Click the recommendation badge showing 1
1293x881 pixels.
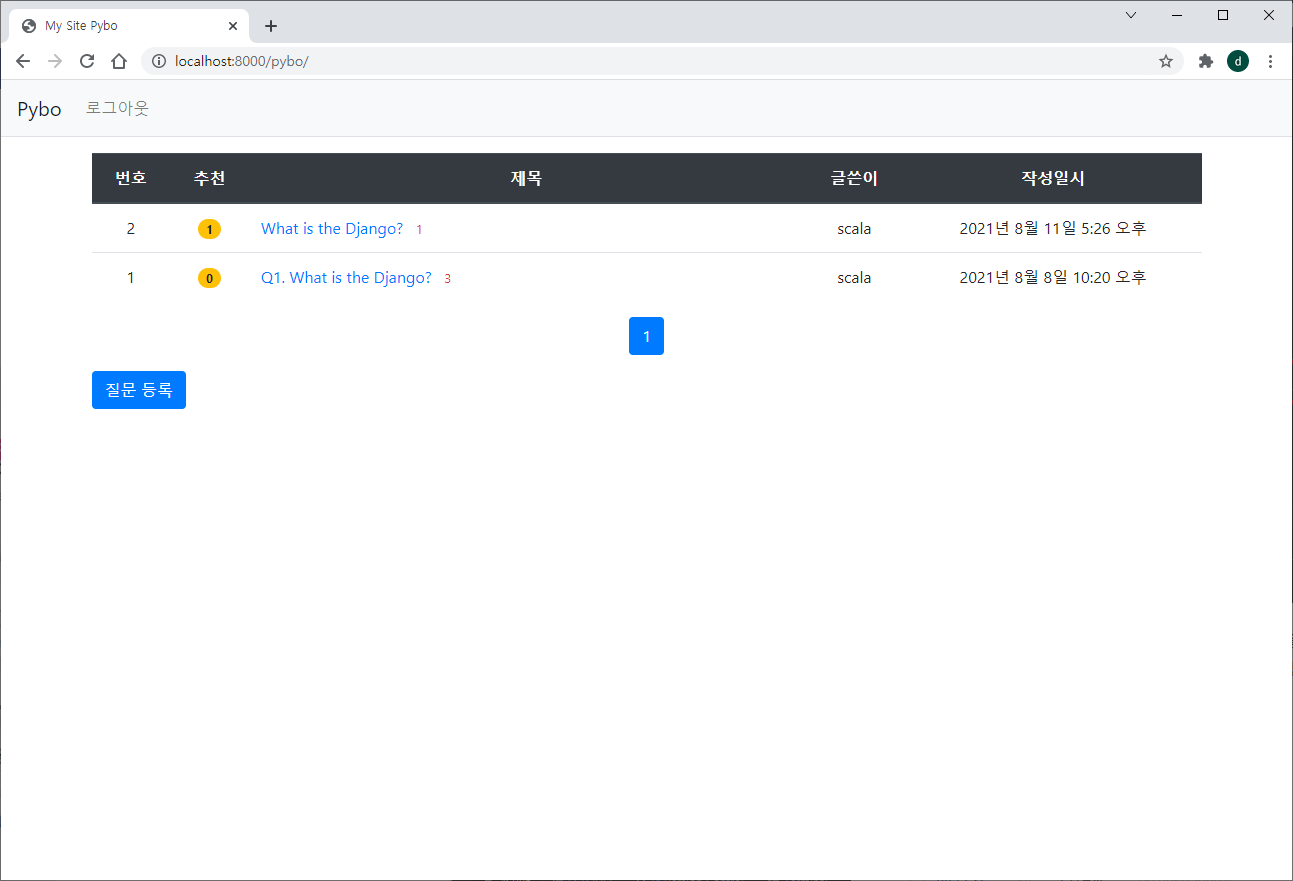click(209, 229)
